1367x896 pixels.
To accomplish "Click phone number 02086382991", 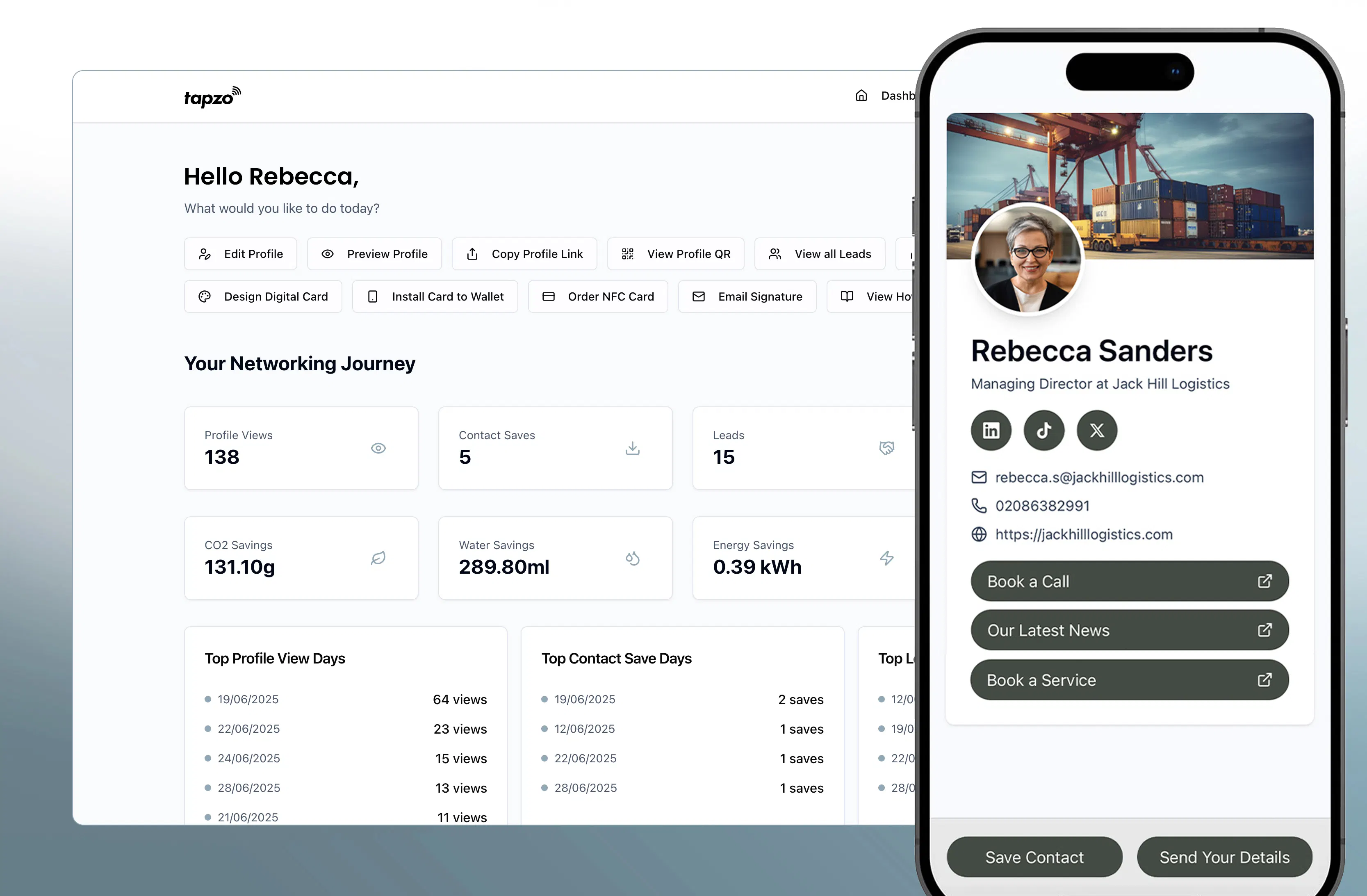I will 1042,506.
